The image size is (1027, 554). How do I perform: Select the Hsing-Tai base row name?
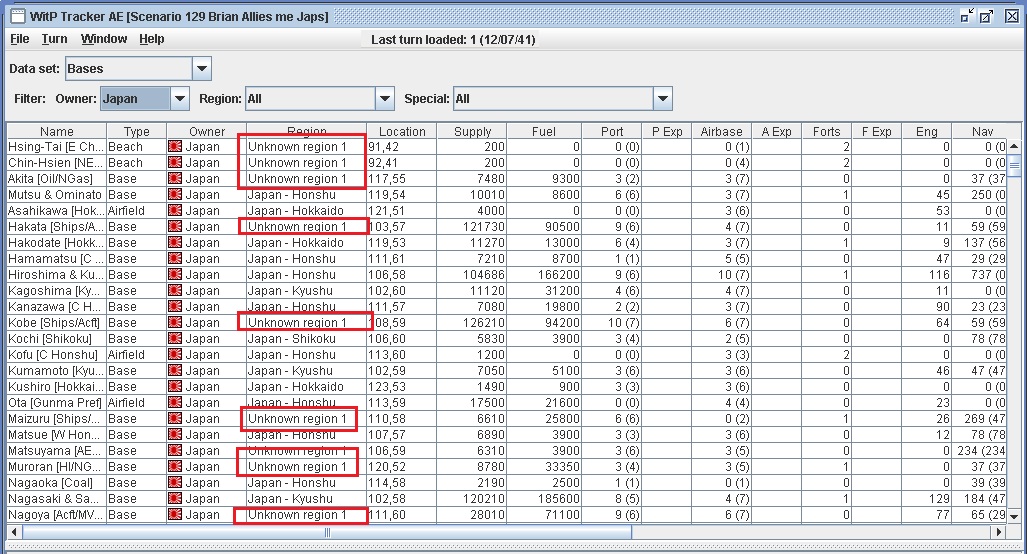coord(56,147)
